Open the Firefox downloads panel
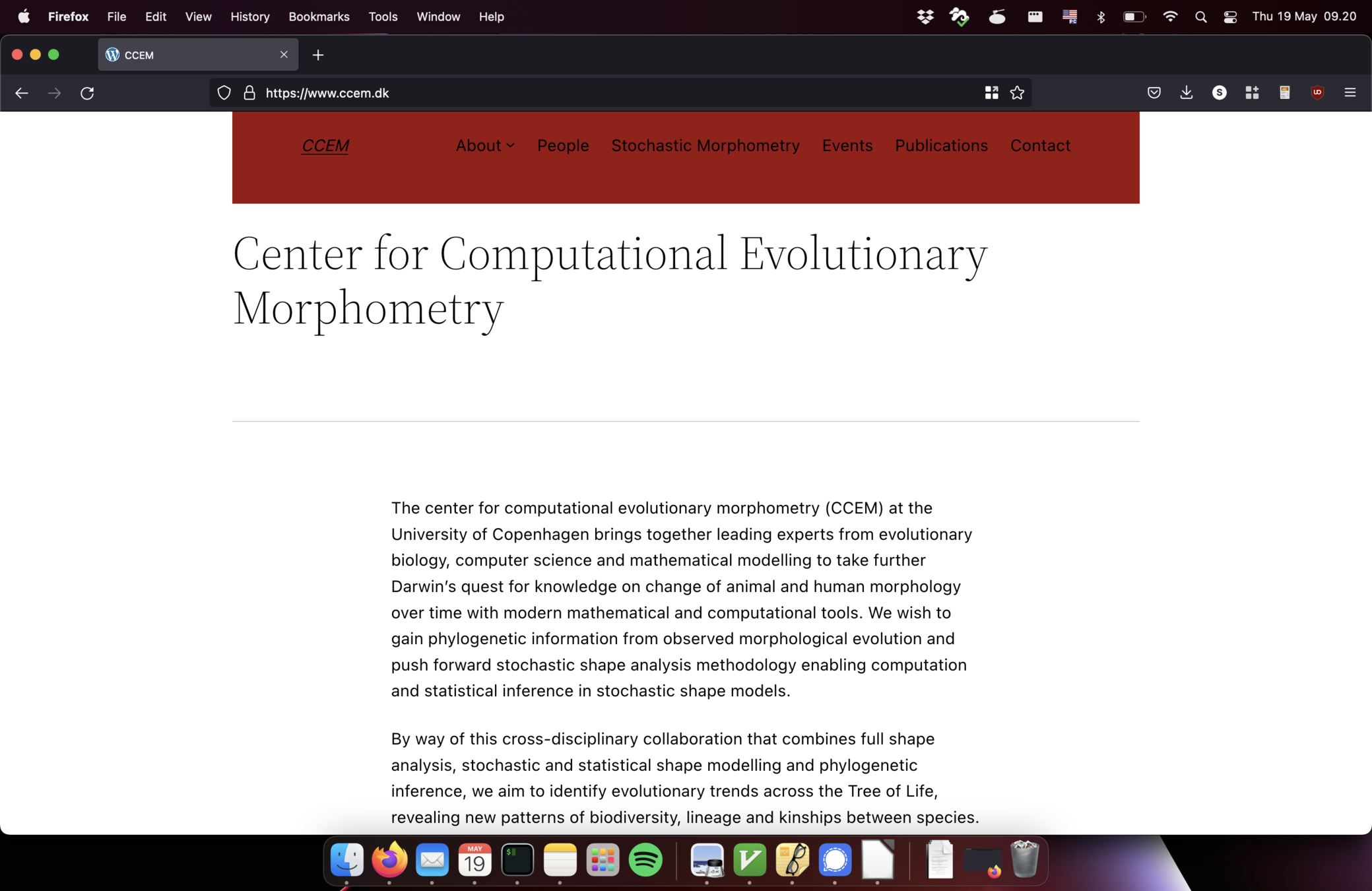Viewport: 1372px width, 891px height. 1186,93
